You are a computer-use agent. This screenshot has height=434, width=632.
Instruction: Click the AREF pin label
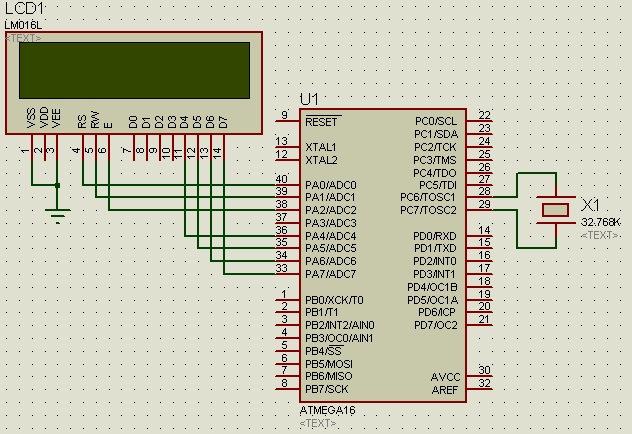(x=445, y=389)
